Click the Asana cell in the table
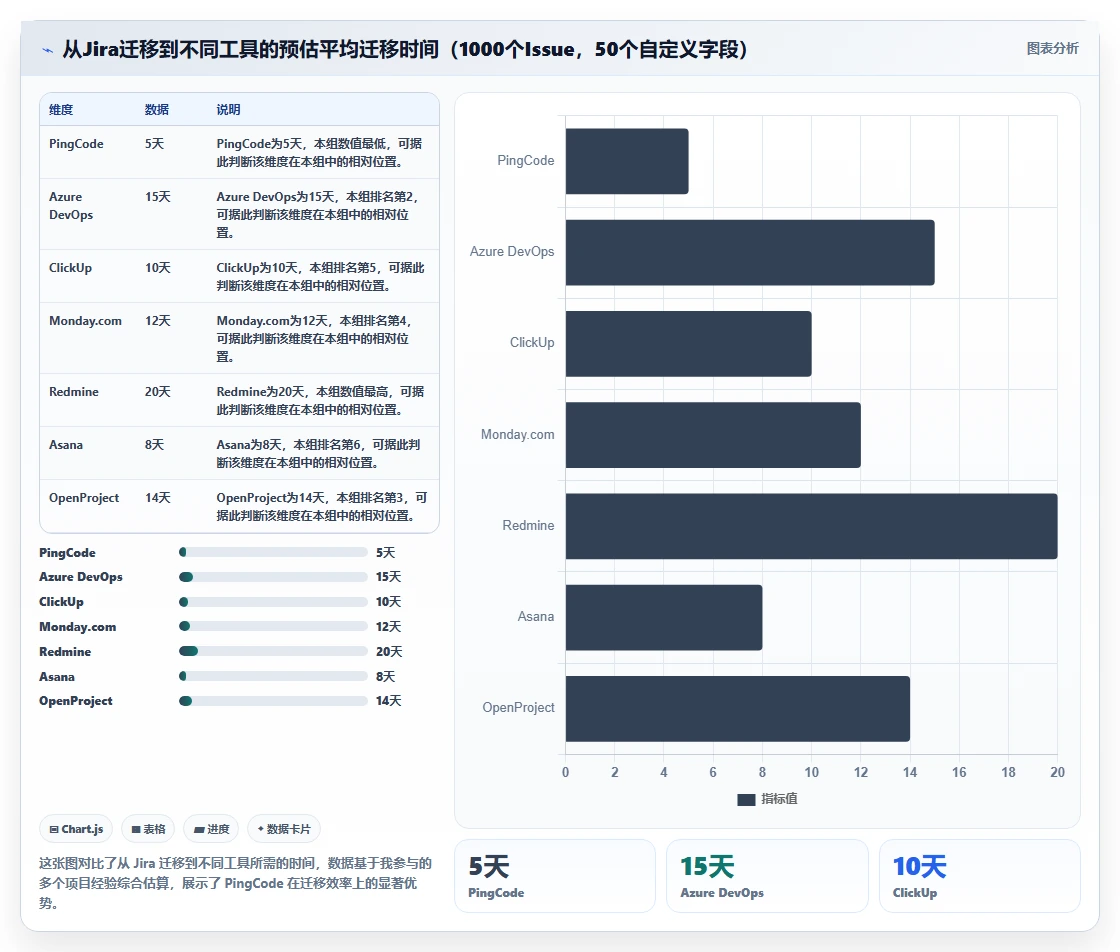This screenshot has width=1120, height=952. (66, 445)
